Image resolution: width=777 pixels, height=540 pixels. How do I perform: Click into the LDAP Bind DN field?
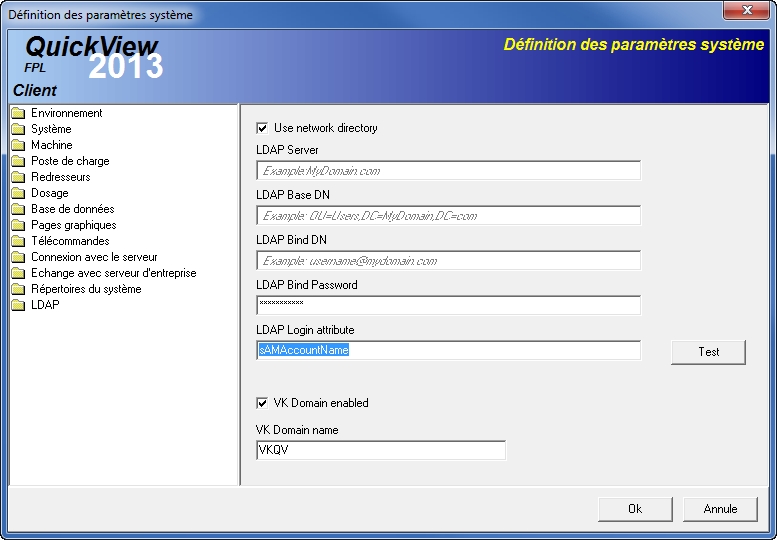[448, 261]
